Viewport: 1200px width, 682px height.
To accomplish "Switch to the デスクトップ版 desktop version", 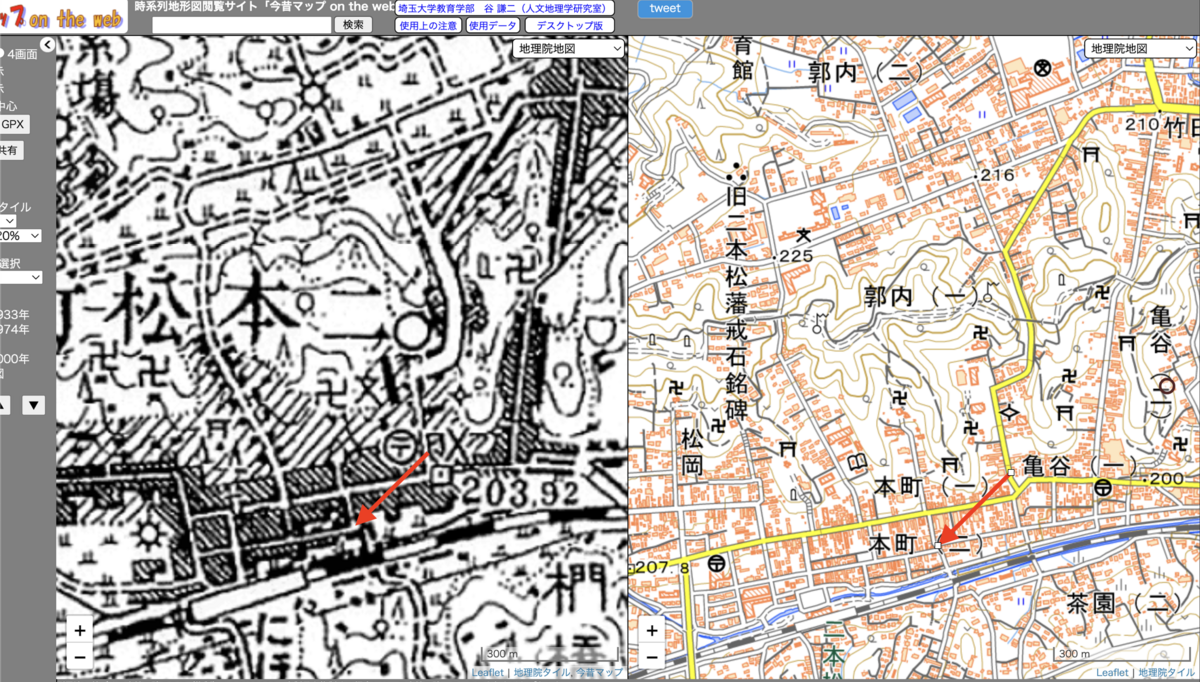I will tap(569, 25).
